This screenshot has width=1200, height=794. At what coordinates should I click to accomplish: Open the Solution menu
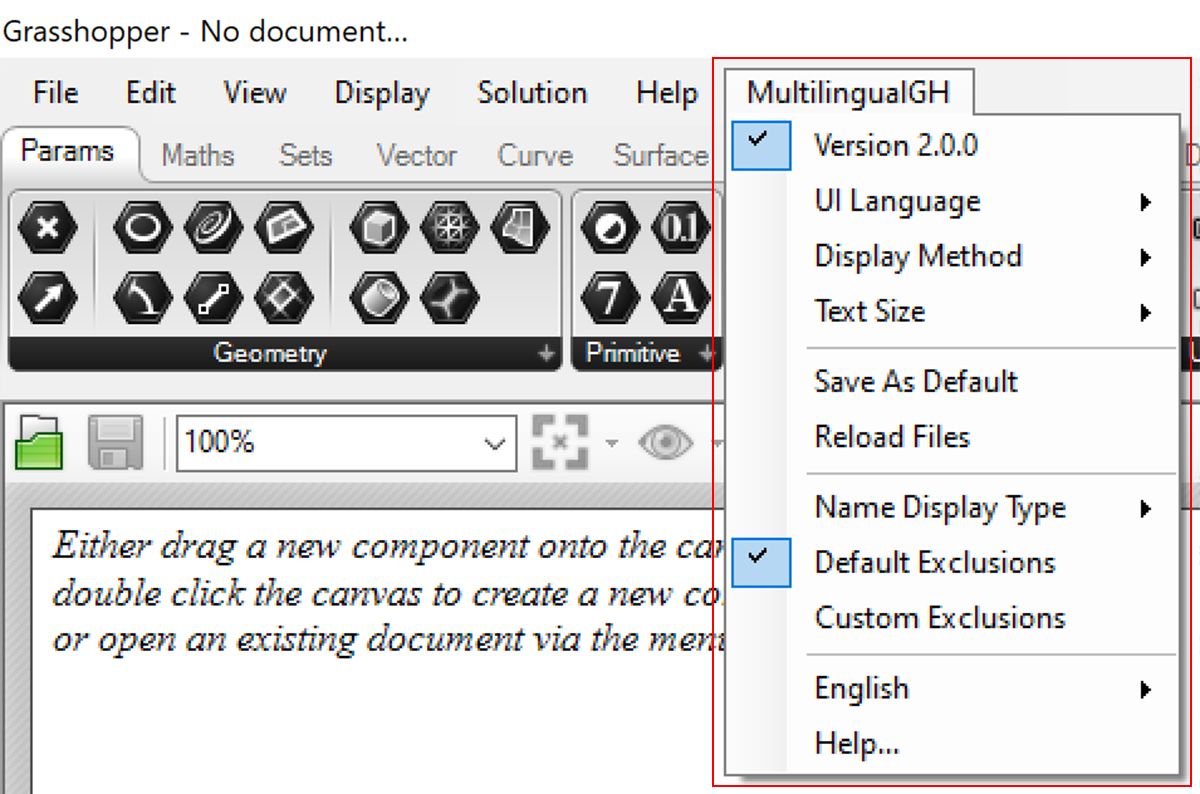(x=532, y=93)
